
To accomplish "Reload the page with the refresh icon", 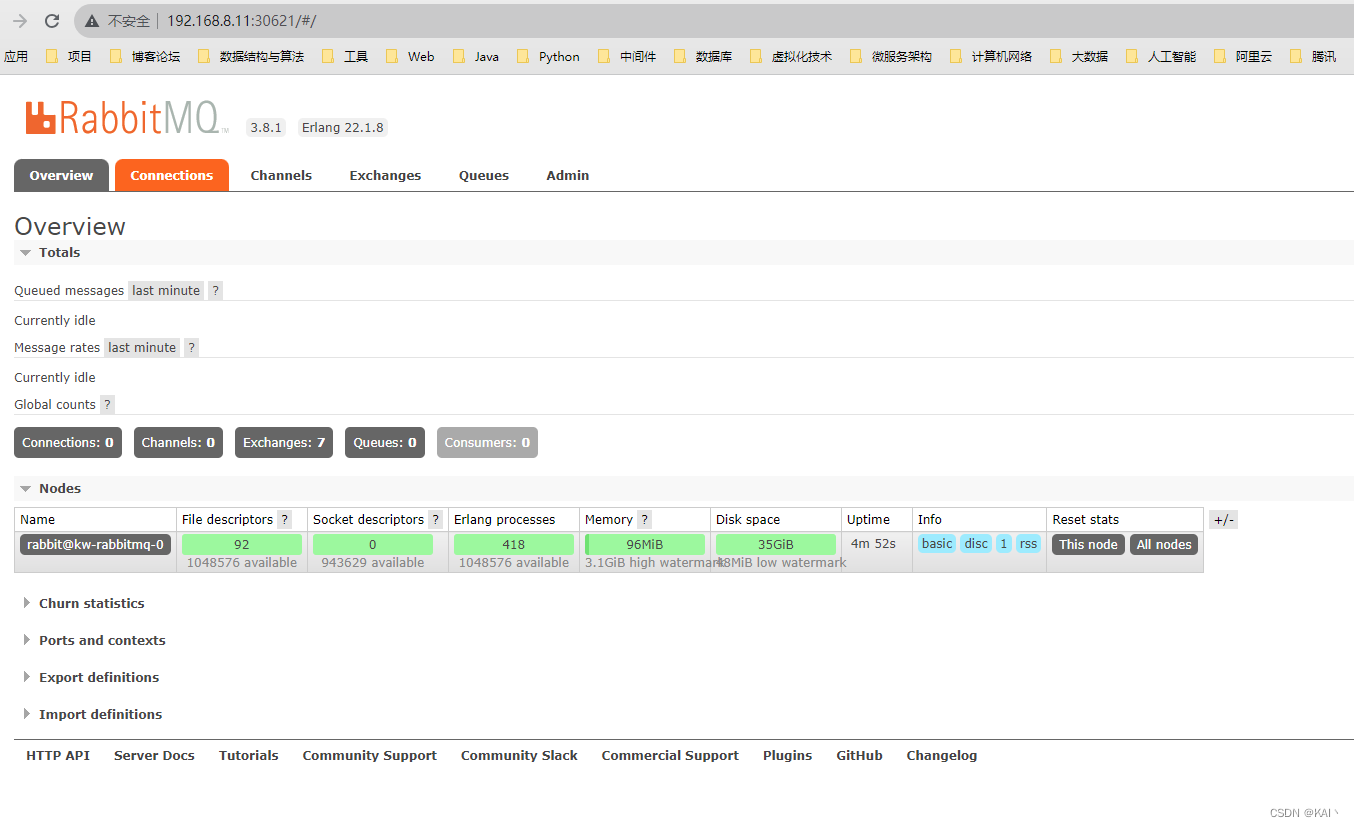I will click(x=53, y=20).
